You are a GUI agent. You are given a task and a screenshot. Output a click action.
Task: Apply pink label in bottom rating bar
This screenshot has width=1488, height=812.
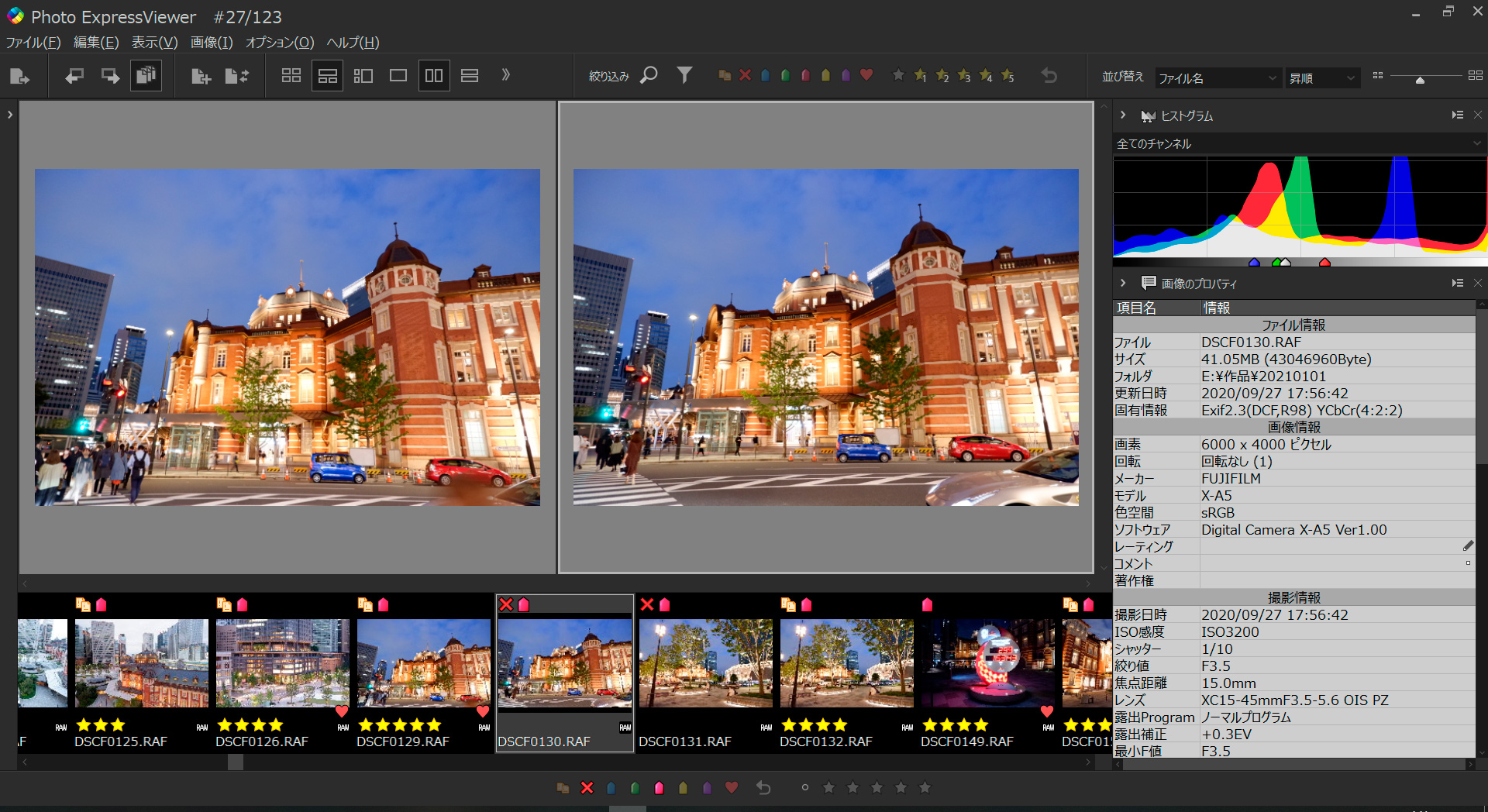point(659,787)
